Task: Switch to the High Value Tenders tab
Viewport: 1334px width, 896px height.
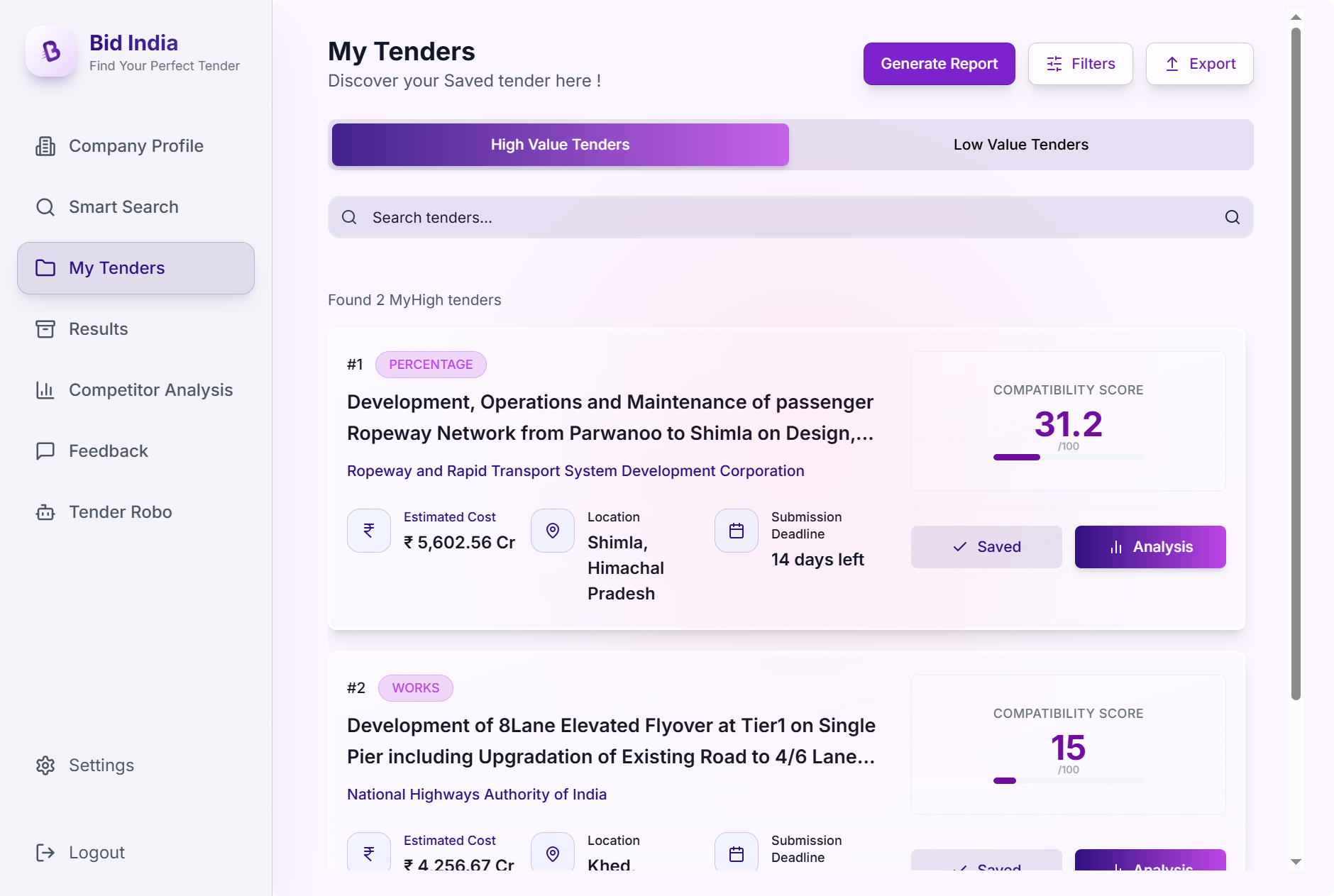Action: 560,145
